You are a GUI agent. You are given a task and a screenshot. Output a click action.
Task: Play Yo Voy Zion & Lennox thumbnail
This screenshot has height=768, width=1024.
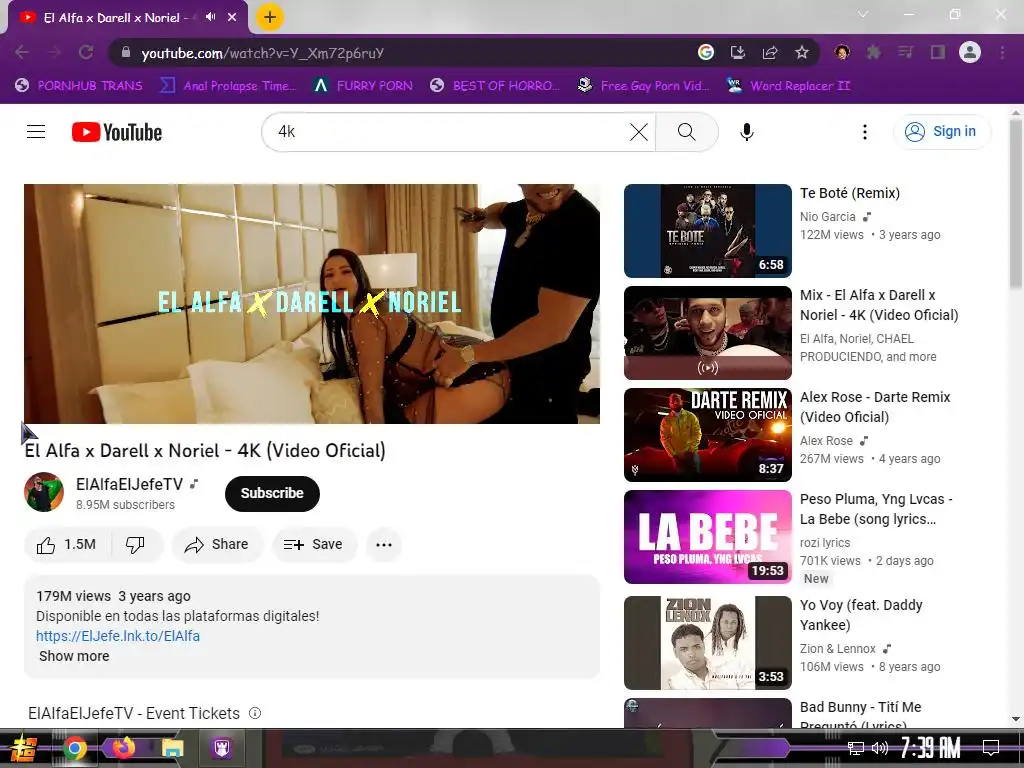[x=707, y=643]
